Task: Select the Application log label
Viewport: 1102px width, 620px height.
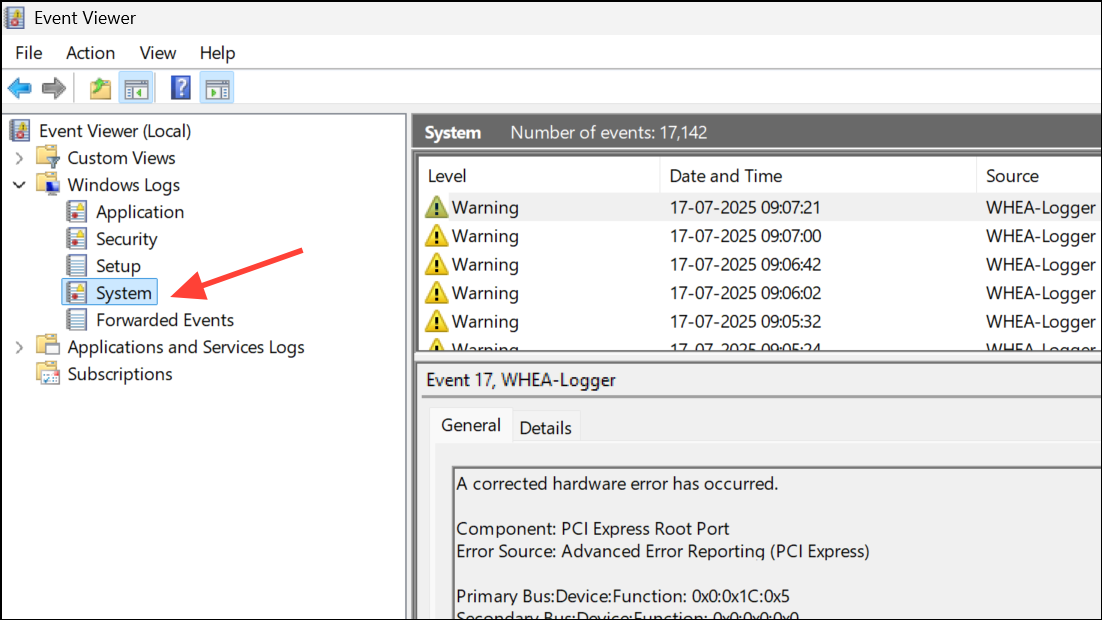Action: 140,212
